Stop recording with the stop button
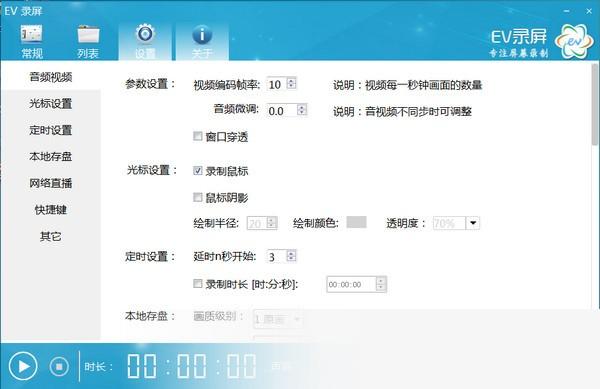600x389 pixels. coord(59,367)
